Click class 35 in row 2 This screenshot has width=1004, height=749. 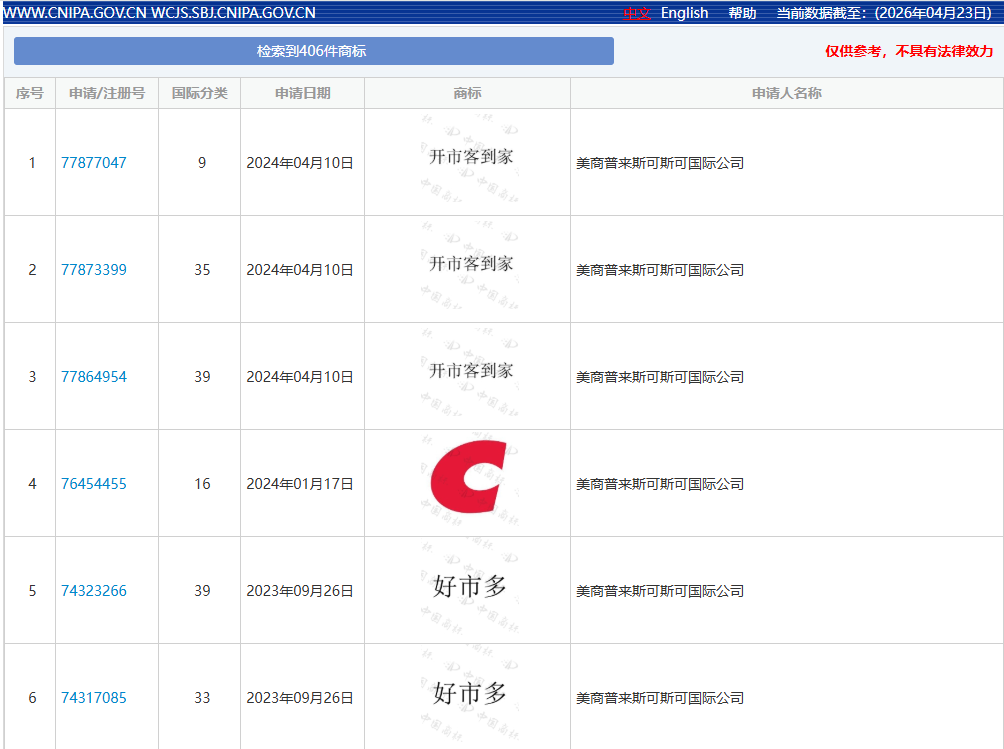pyautogui.click(x=202, y=270)
